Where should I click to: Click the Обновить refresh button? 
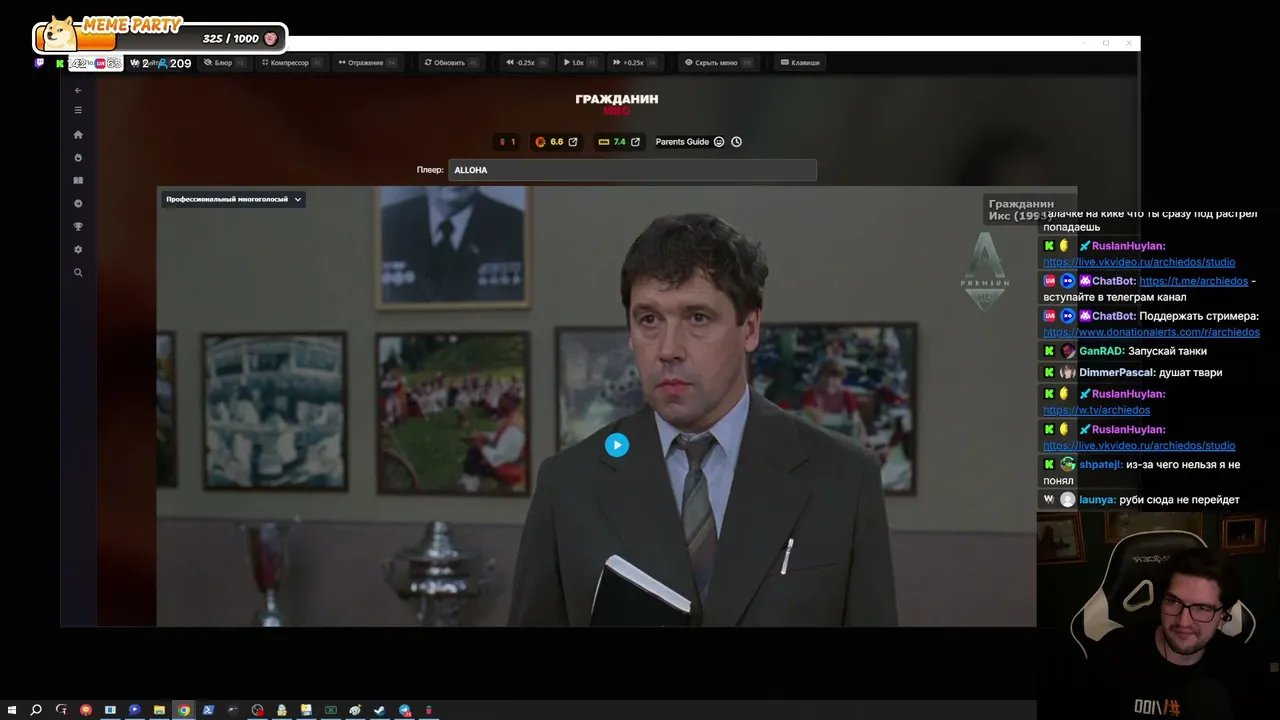tap(451, 63)
